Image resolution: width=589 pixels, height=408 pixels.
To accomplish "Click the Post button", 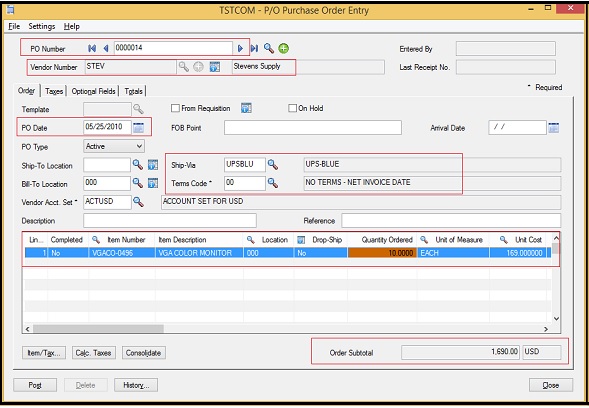I will [x=35, y=385].
